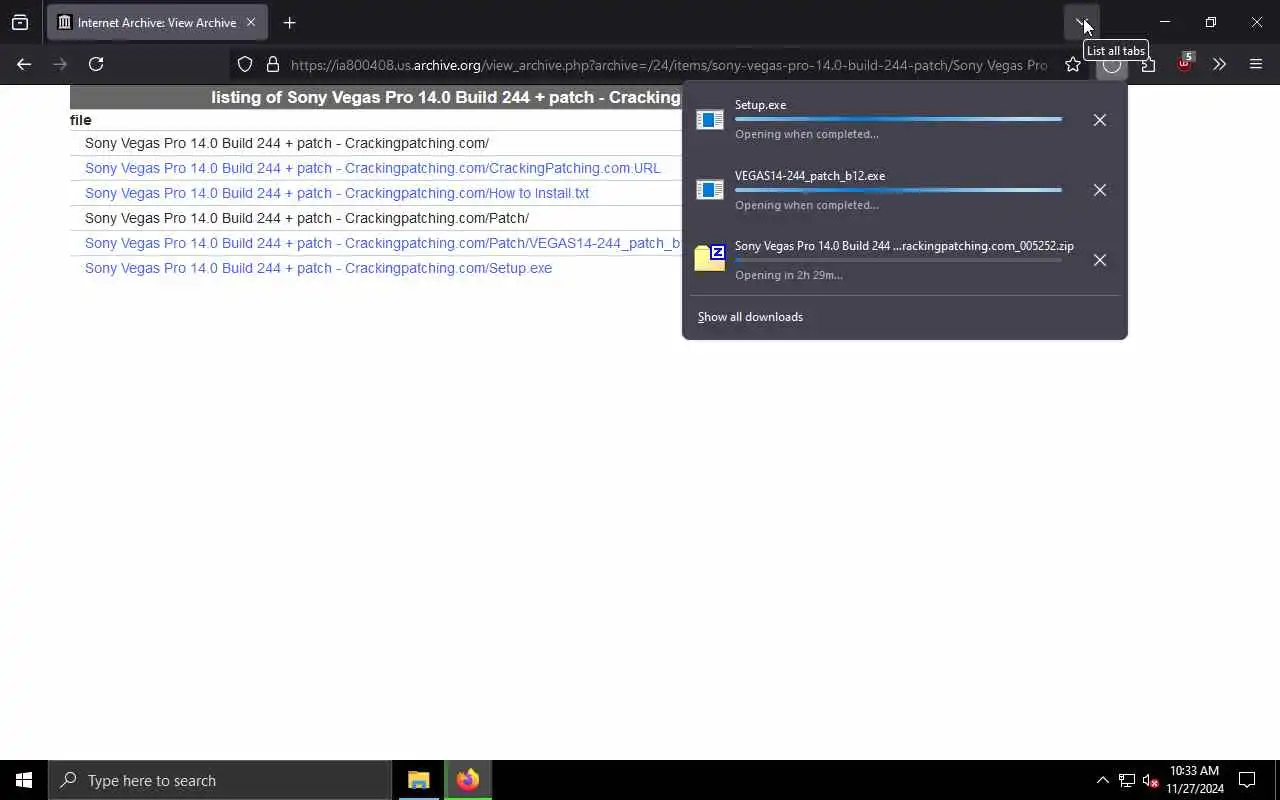This screenshot has width=1280, height=800.
Task: Open a new tab with plus button
Action: [x=289, y=22]
